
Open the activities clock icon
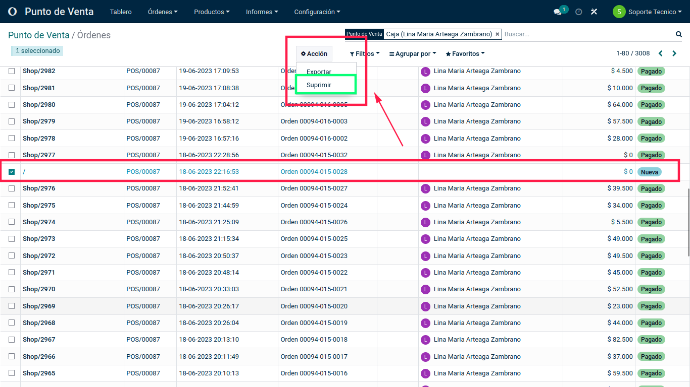tap(579, 12)
